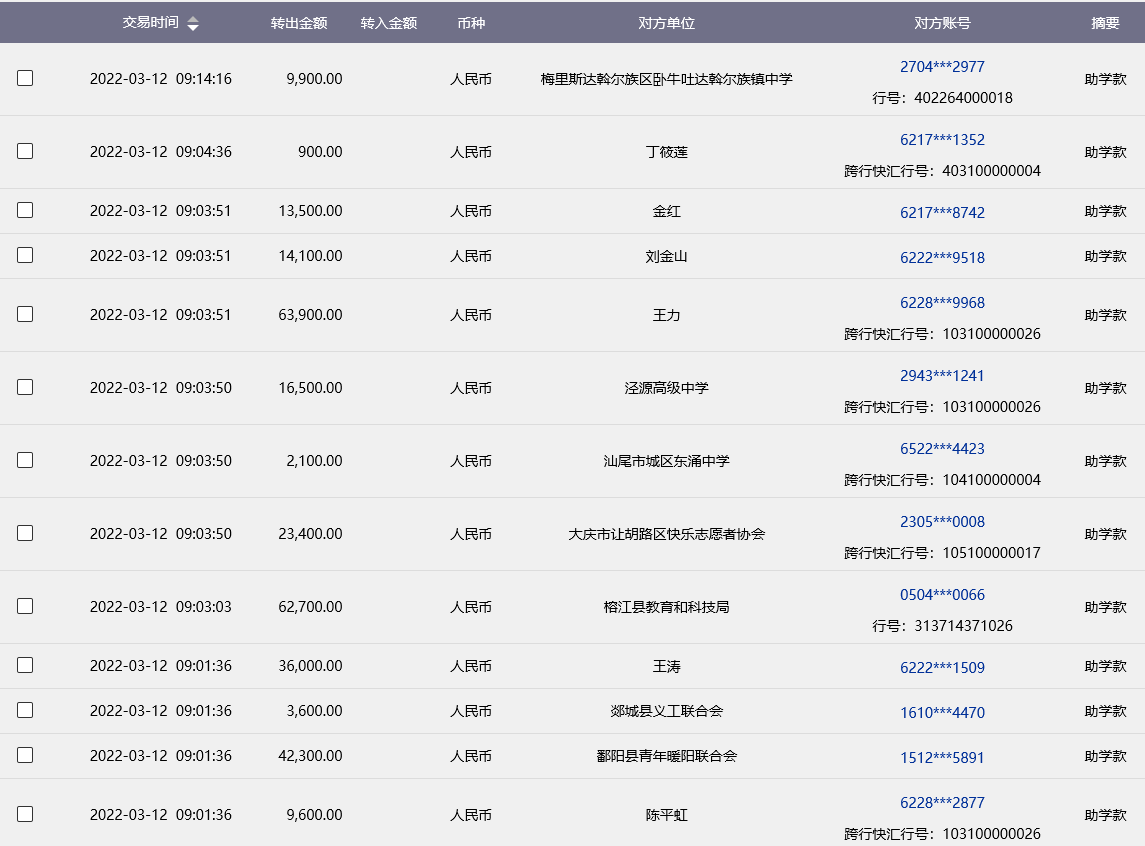Click the 转出金额 column header

(x=299, y=23)
